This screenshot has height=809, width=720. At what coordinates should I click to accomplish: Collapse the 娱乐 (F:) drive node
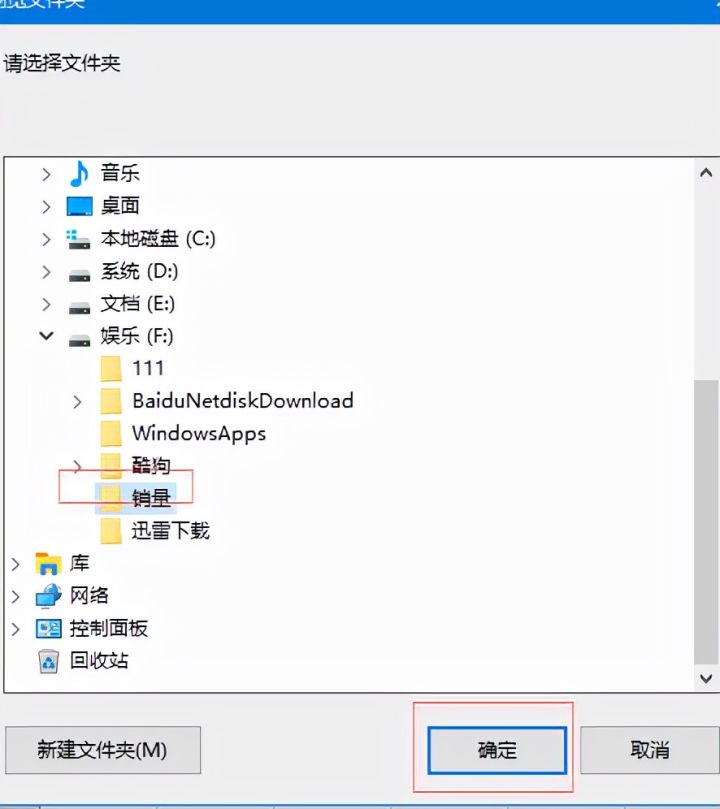[x=46, y=336]
